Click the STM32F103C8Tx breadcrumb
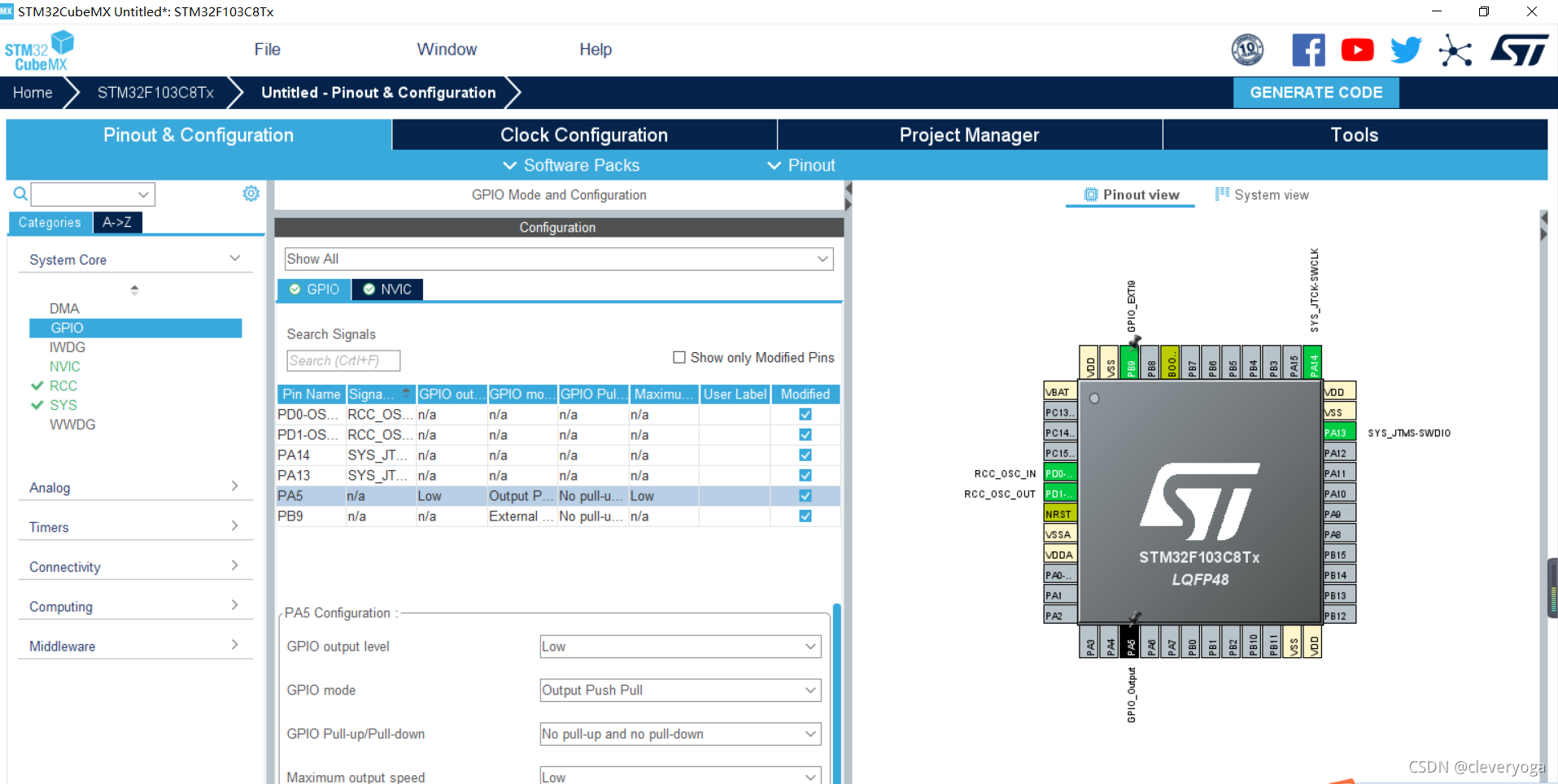Viewport: 1558px width, 784px height. [155, 93]
